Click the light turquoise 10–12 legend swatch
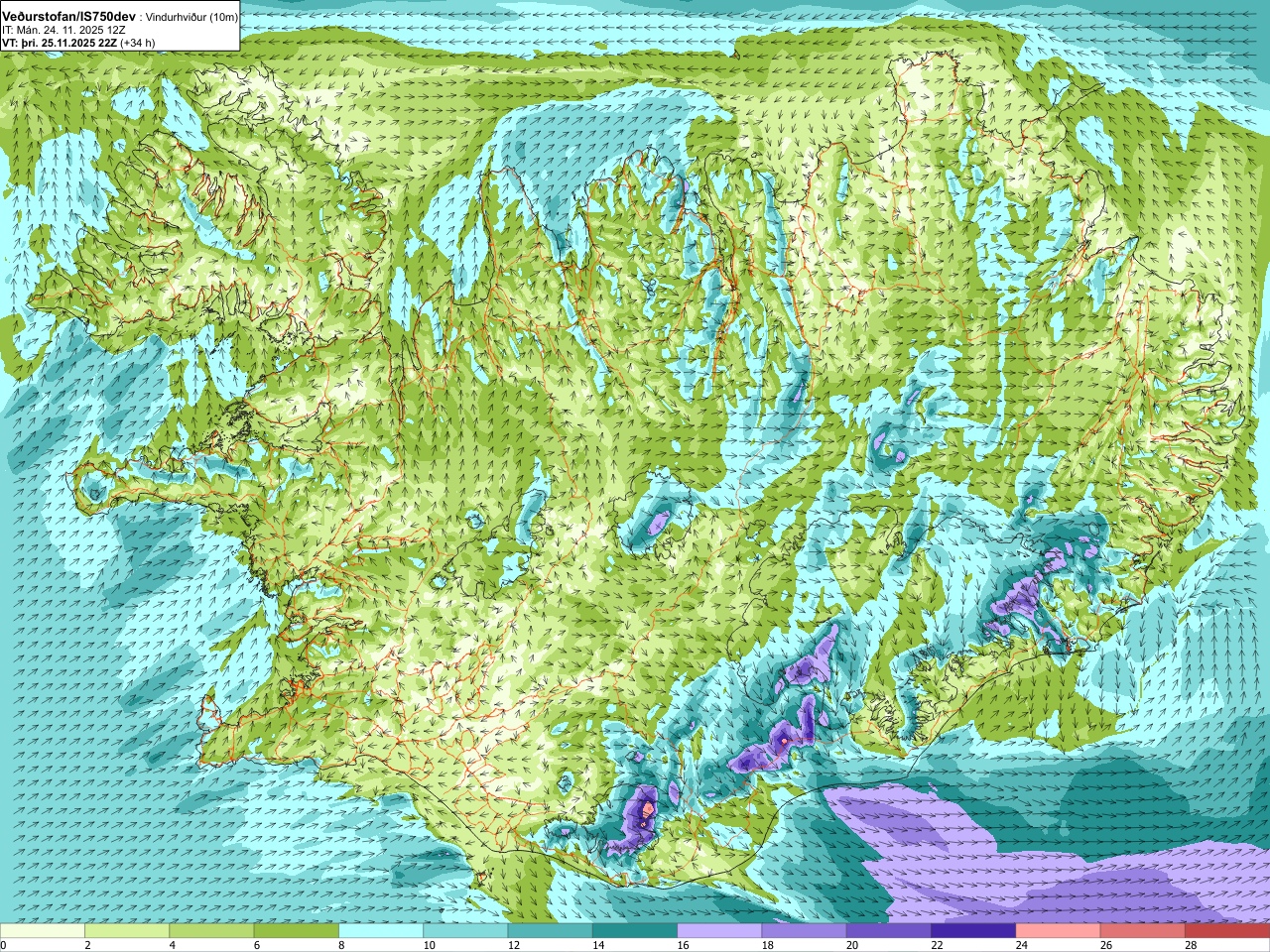The width and height of the screenshot is (1270, 952). click(465, 931)
